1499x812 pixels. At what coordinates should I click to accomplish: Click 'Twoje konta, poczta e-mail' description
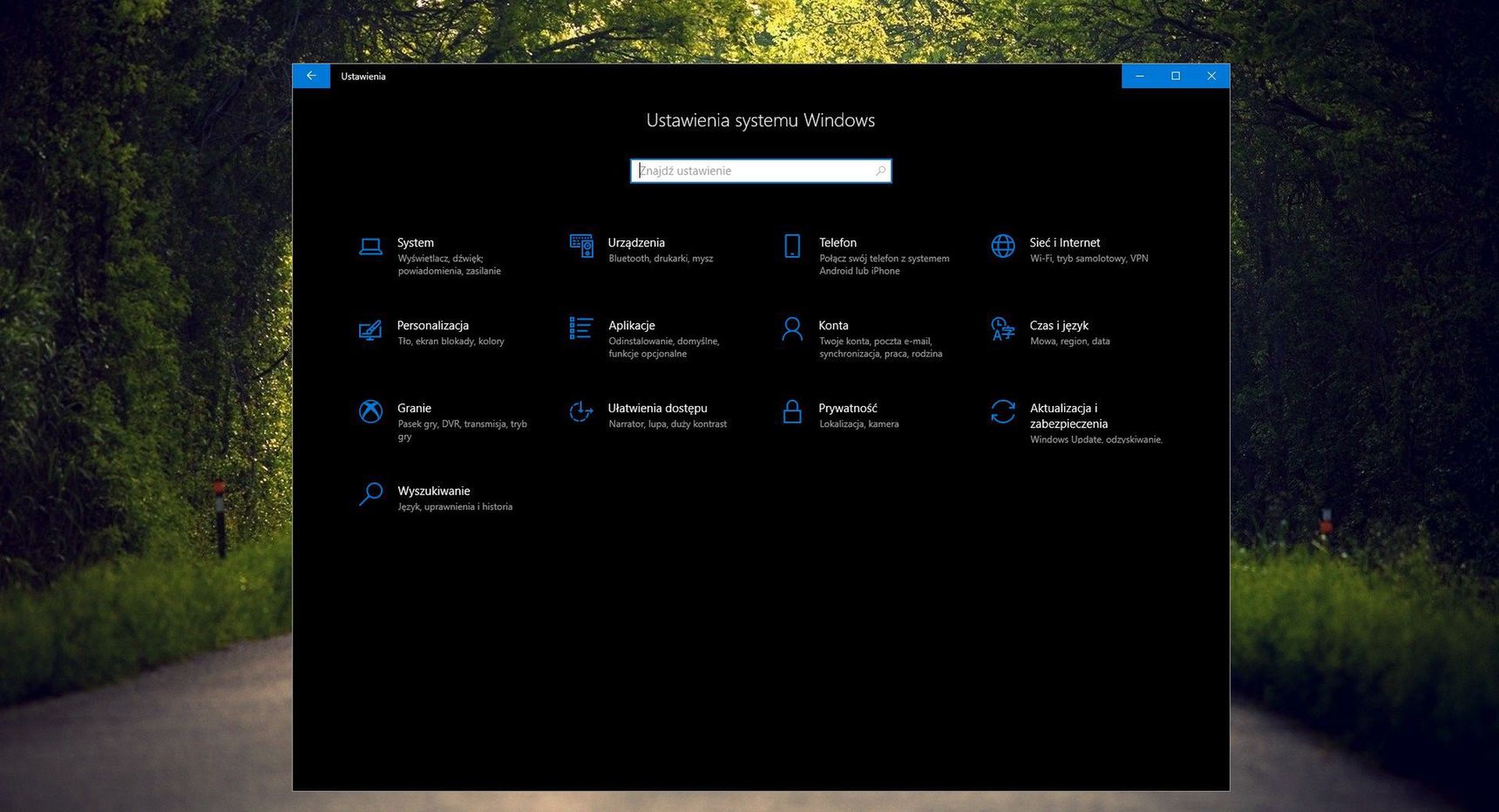click(876, 342)
